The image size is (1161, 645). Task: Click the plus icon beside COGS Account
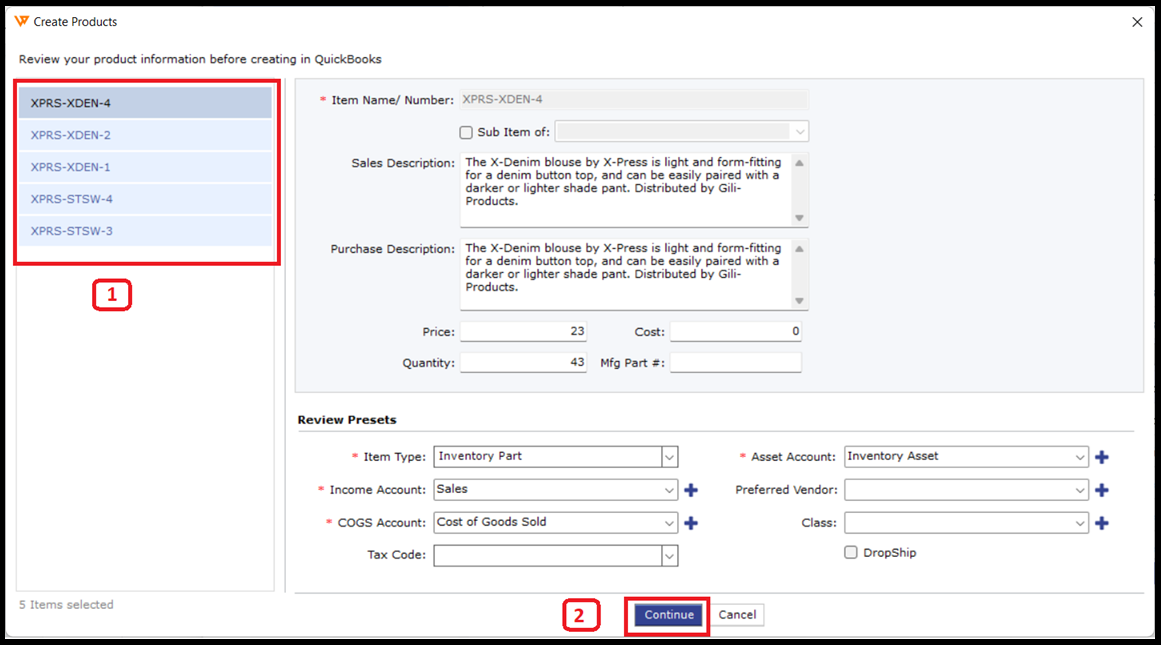click(x=690, y=523)
